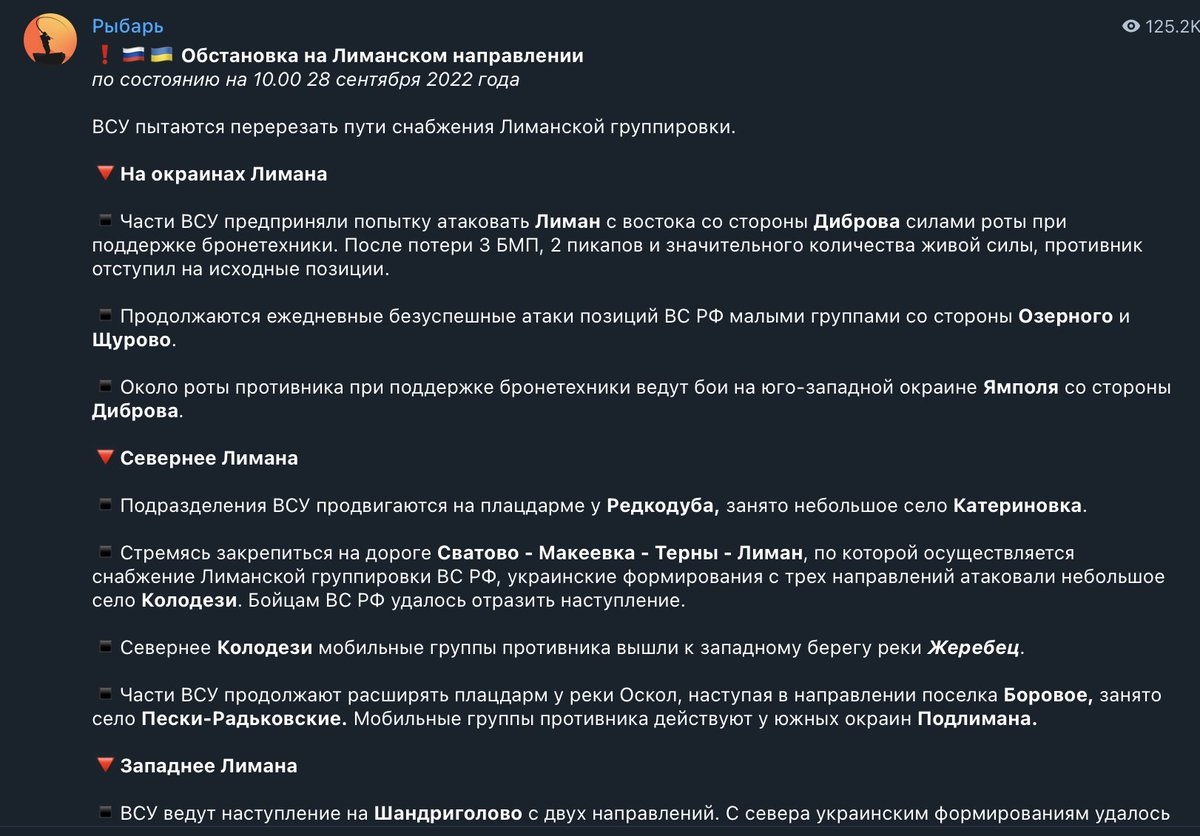This screenshot has width=1200, height=836.
Task: Click the Ukrainian flag emoji
Action: pos(162,56)
